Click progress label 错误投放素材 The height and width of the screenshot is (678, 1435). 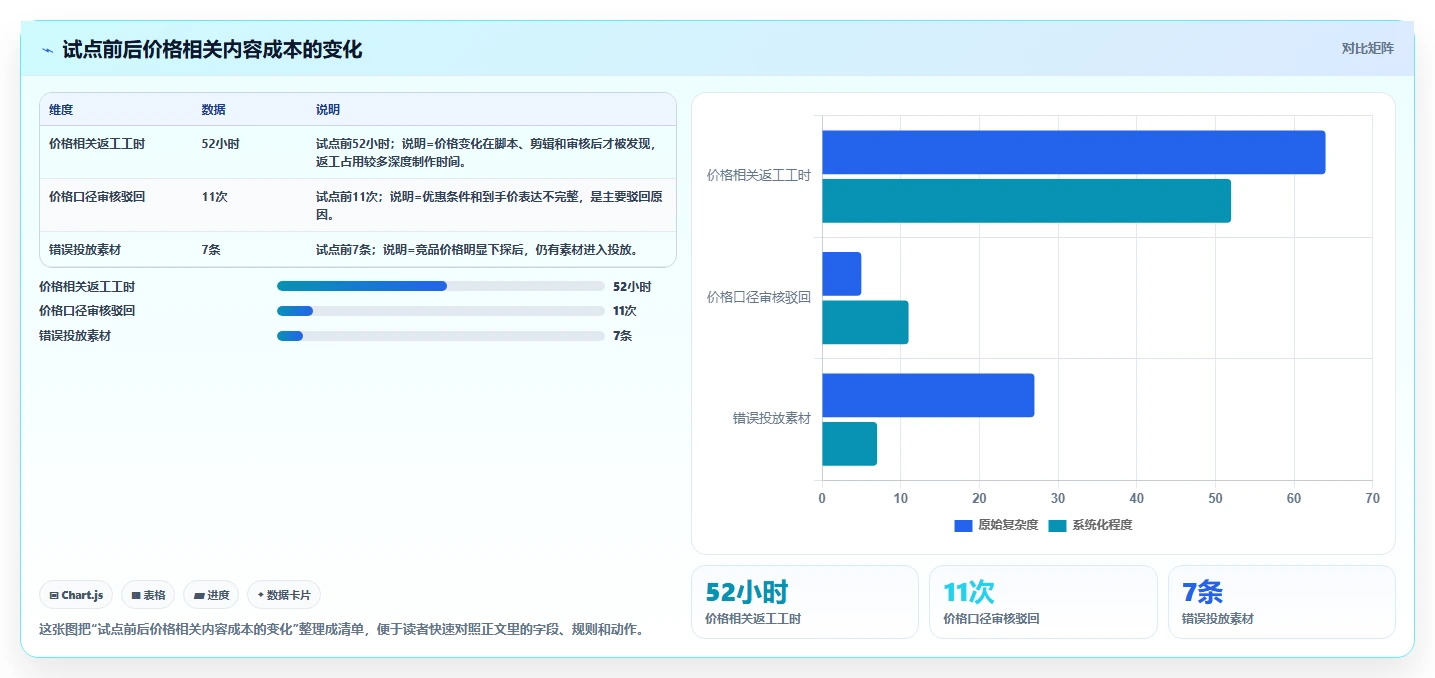point(75,336)
